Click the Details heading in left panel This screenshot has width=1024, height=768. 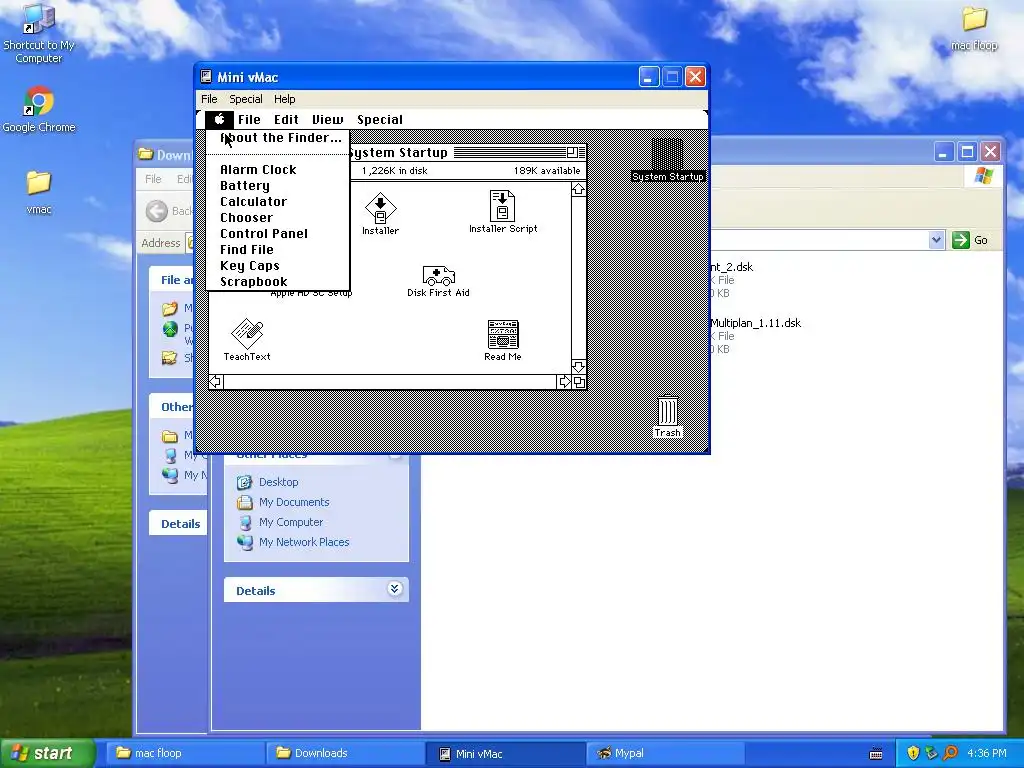pyautogui.click(x=255, y=591)
